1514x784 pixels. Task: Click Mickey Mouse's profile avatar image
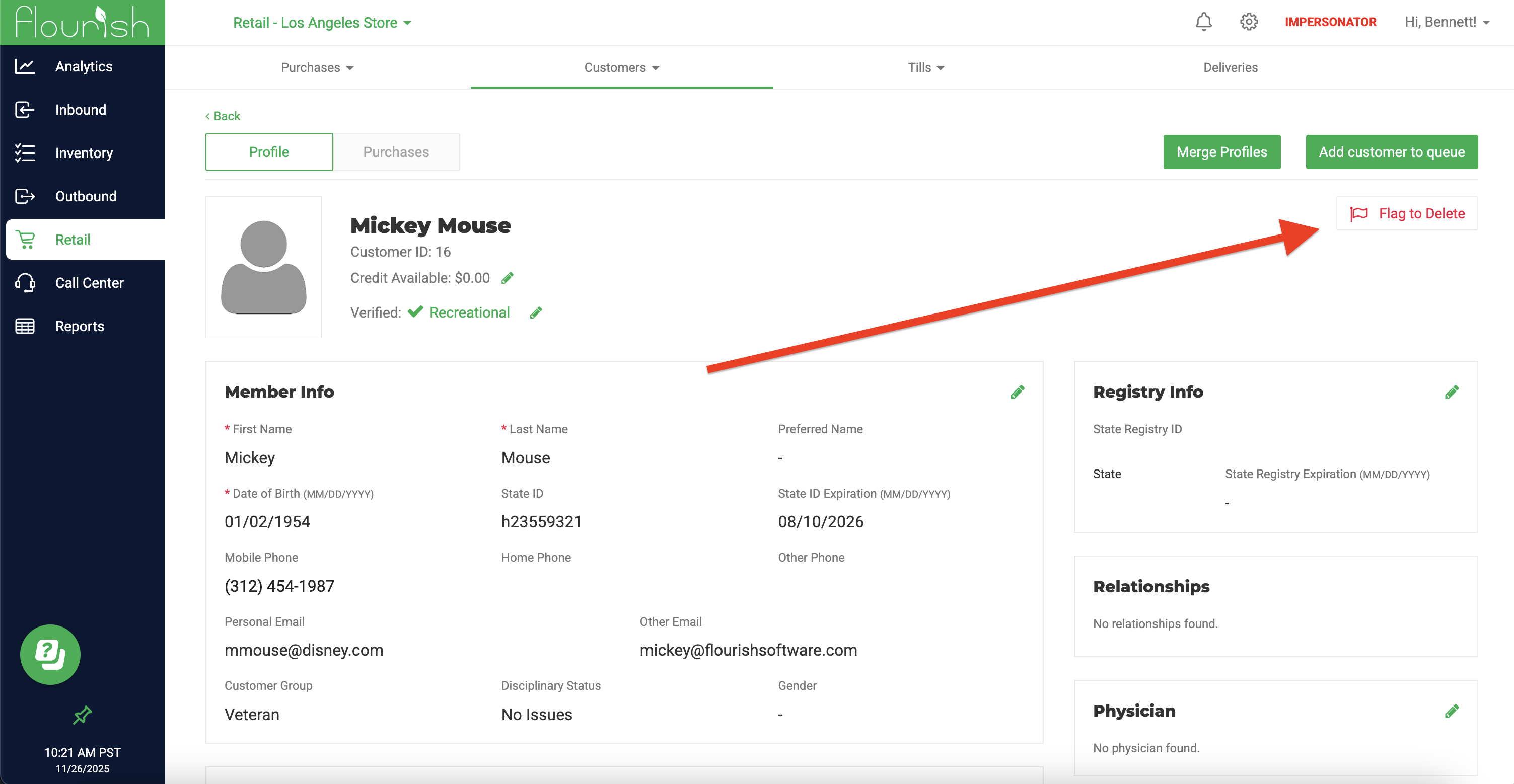click(x=263, y=267)
